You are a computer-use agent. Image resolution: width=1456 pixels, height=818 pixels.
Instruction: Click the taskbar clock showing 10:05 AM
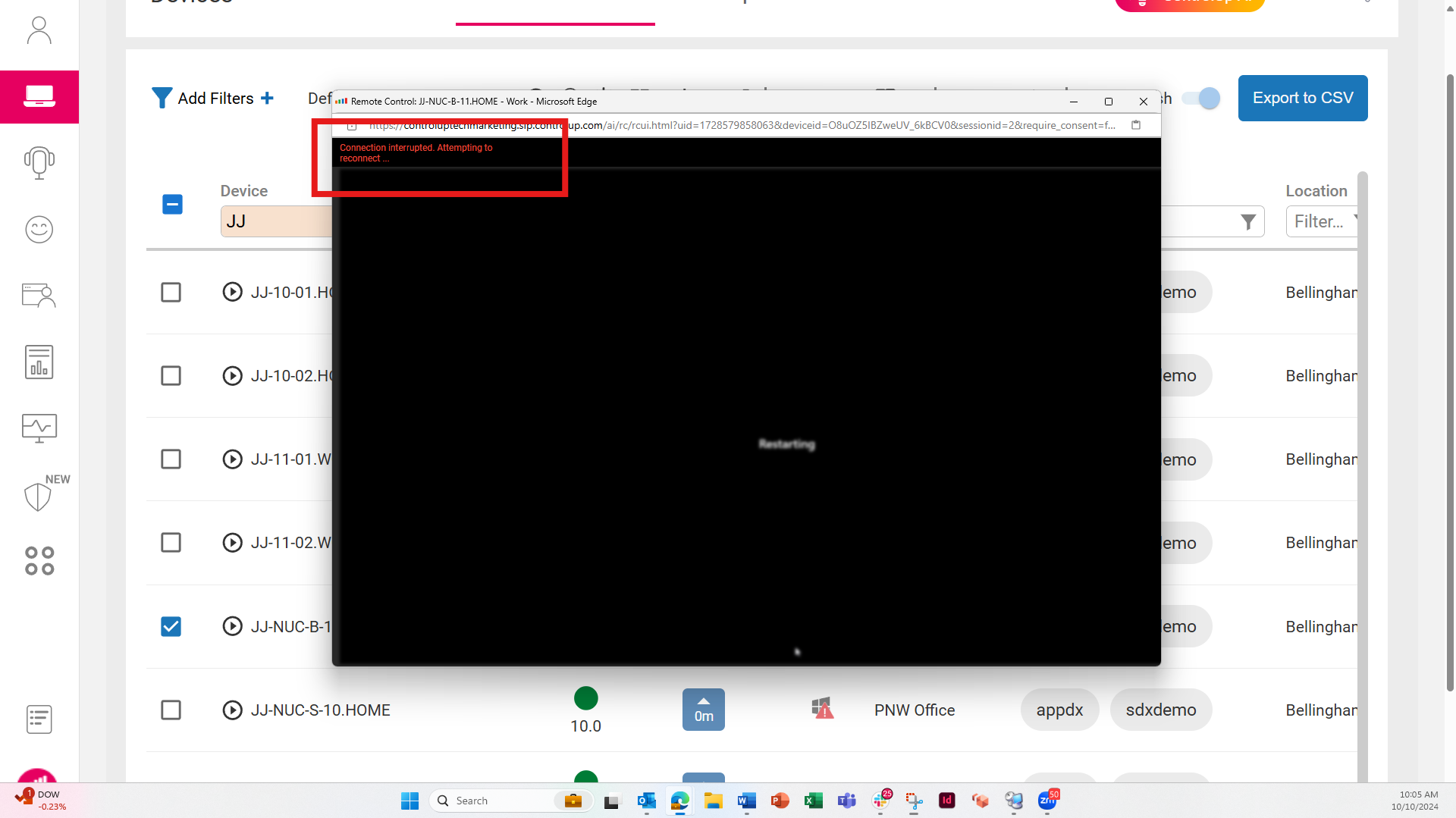pos(1414,801)
